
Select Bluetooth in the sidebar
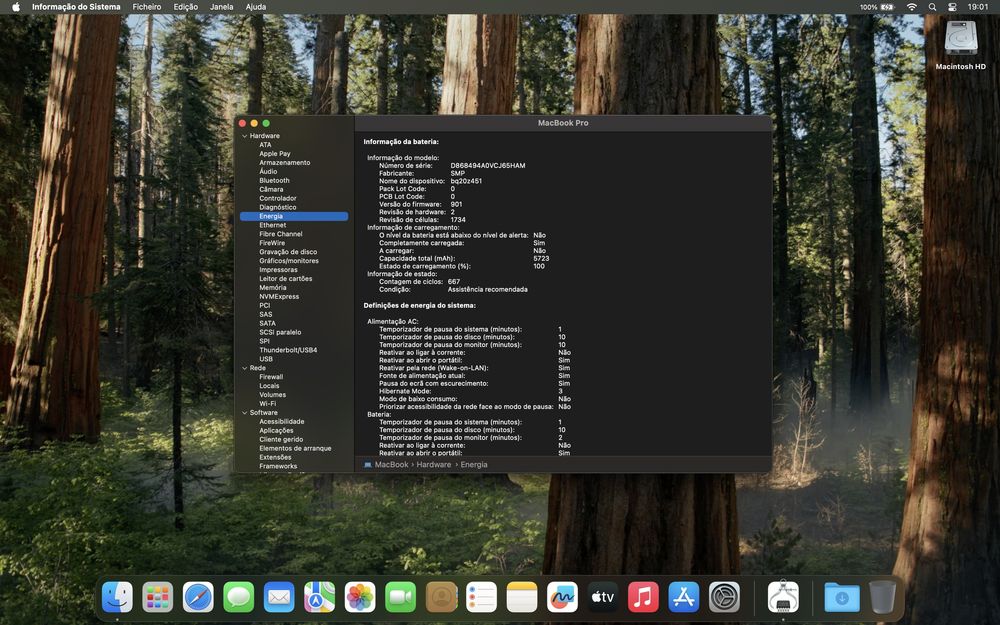click(x=274, y=180)
